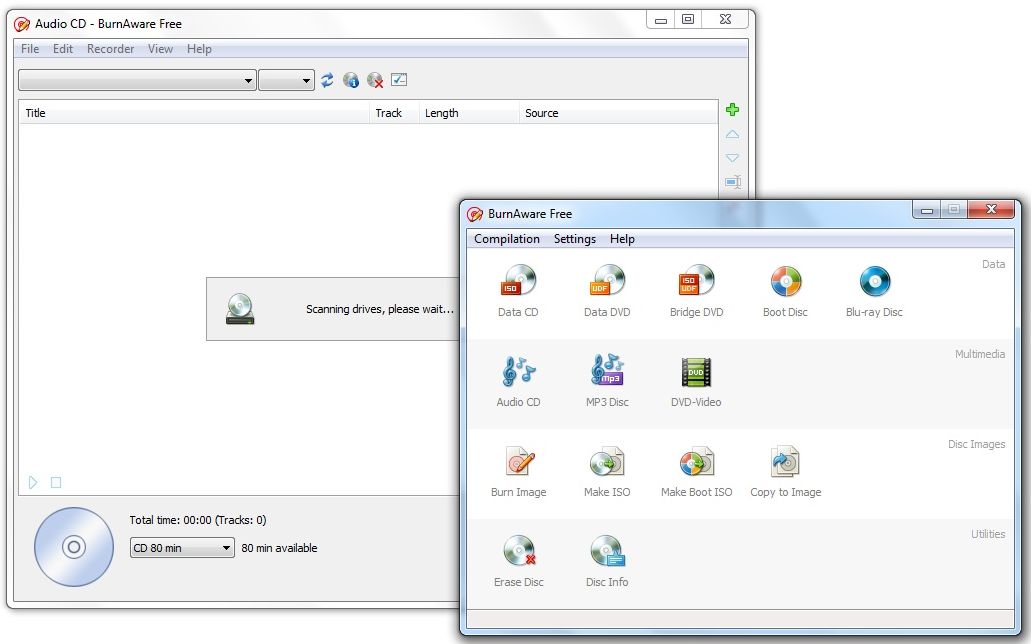Open the MP3 Disc project

tap(607, 381)
